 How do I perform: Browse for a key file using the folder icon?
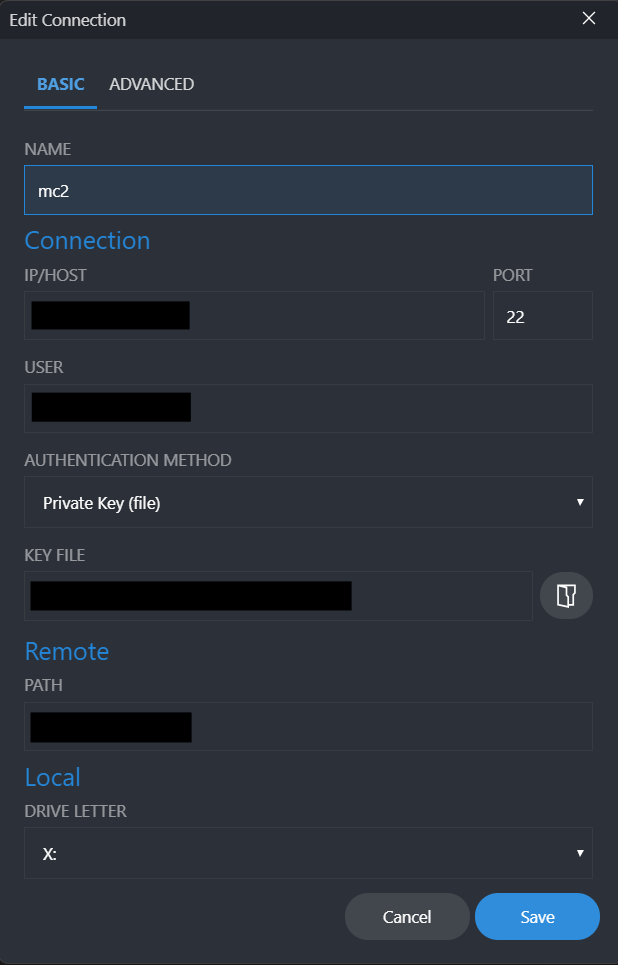click(x=566, y=595)
